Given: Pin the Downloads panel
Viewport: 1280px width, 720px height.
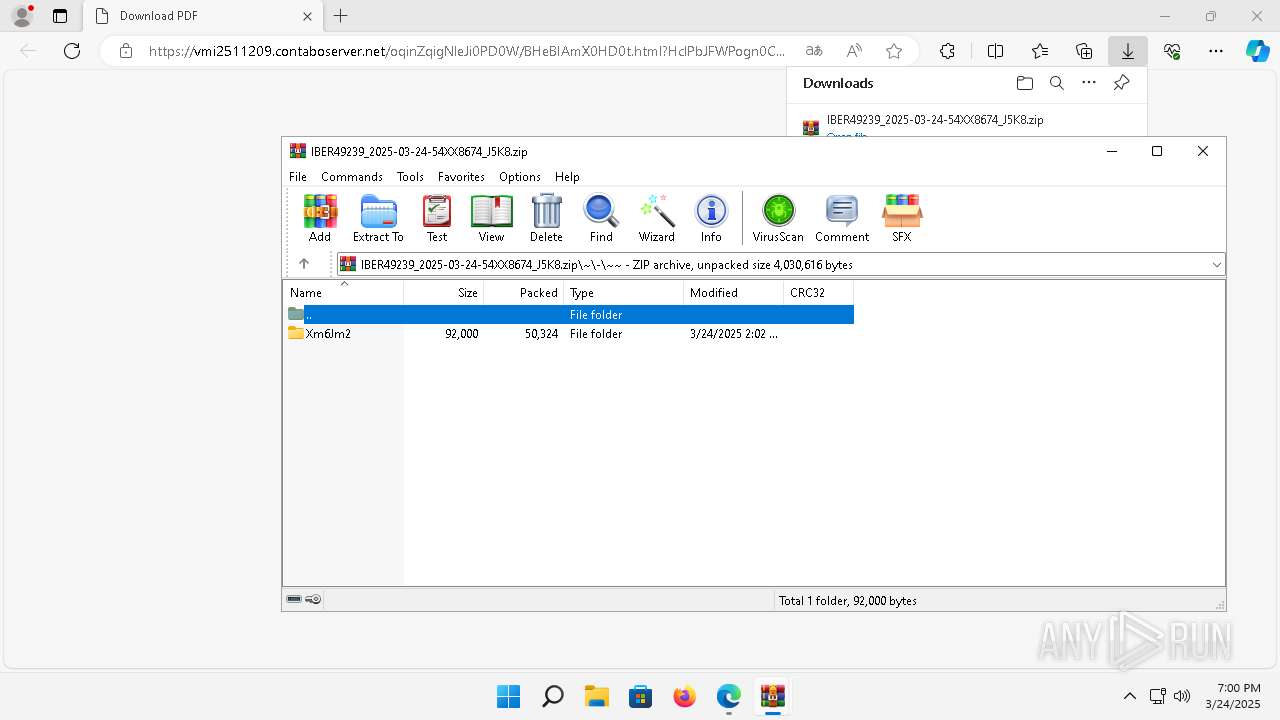Looking at the screenshot, I should 1122,83.
